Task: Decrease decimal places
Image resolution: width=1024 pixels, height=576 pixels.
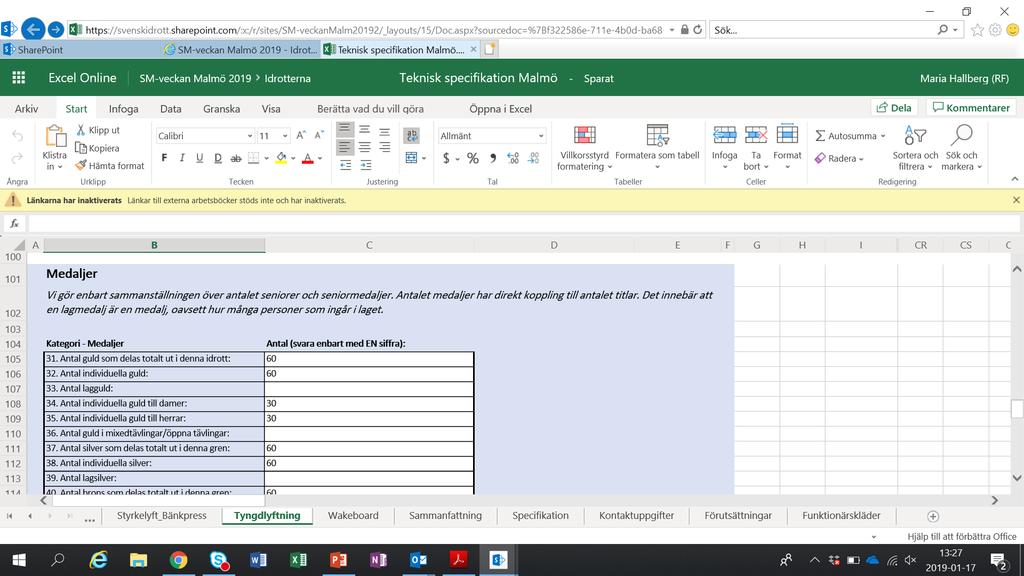Action: pos(534,158)
